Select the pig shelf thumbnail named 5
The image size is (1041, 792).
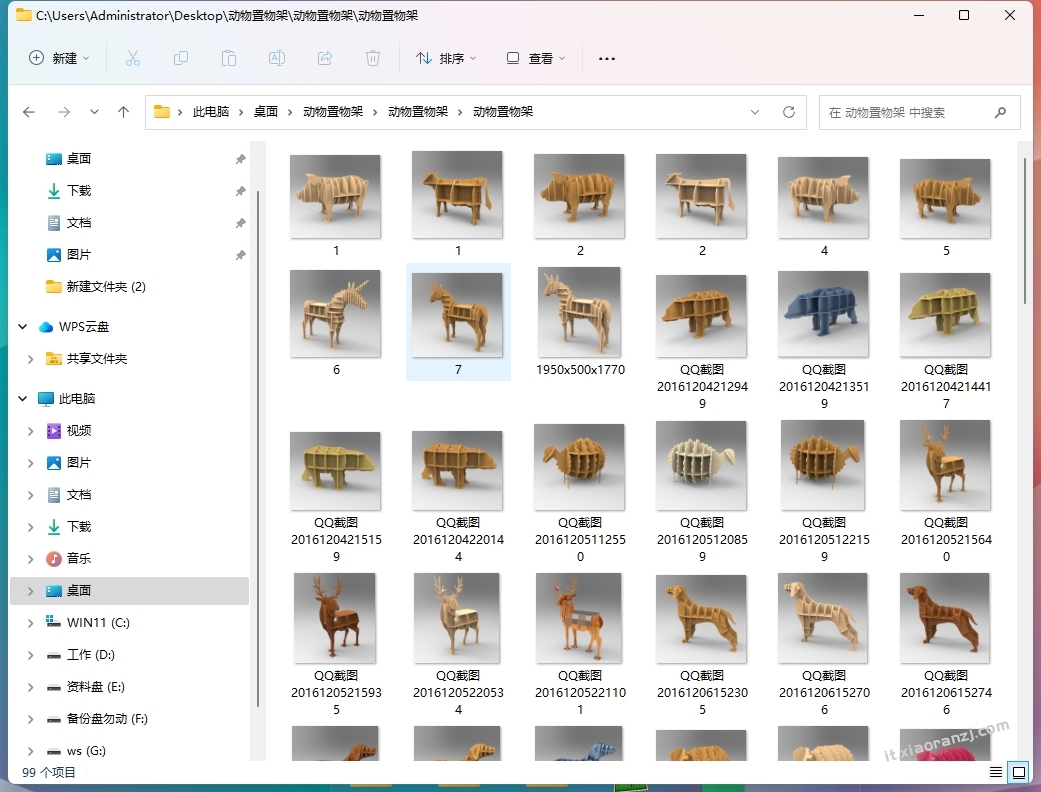click(x=945, y=198)
